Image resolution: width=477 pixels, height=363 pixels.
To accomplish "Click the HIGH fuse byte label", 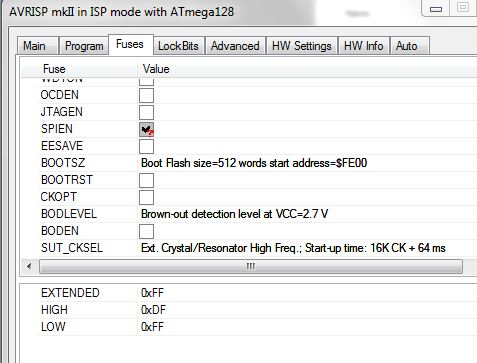I will click(54, 310).
